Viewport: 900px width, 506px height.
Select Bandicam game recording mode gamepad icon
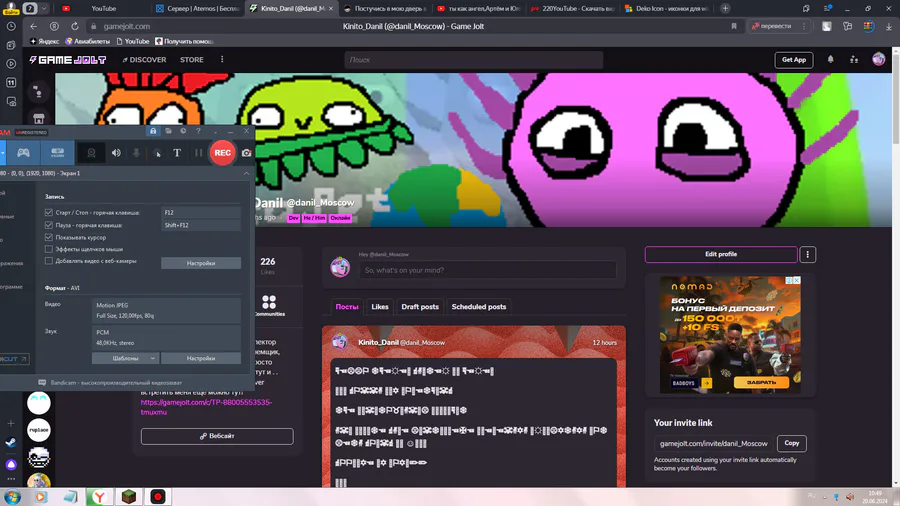24,153
